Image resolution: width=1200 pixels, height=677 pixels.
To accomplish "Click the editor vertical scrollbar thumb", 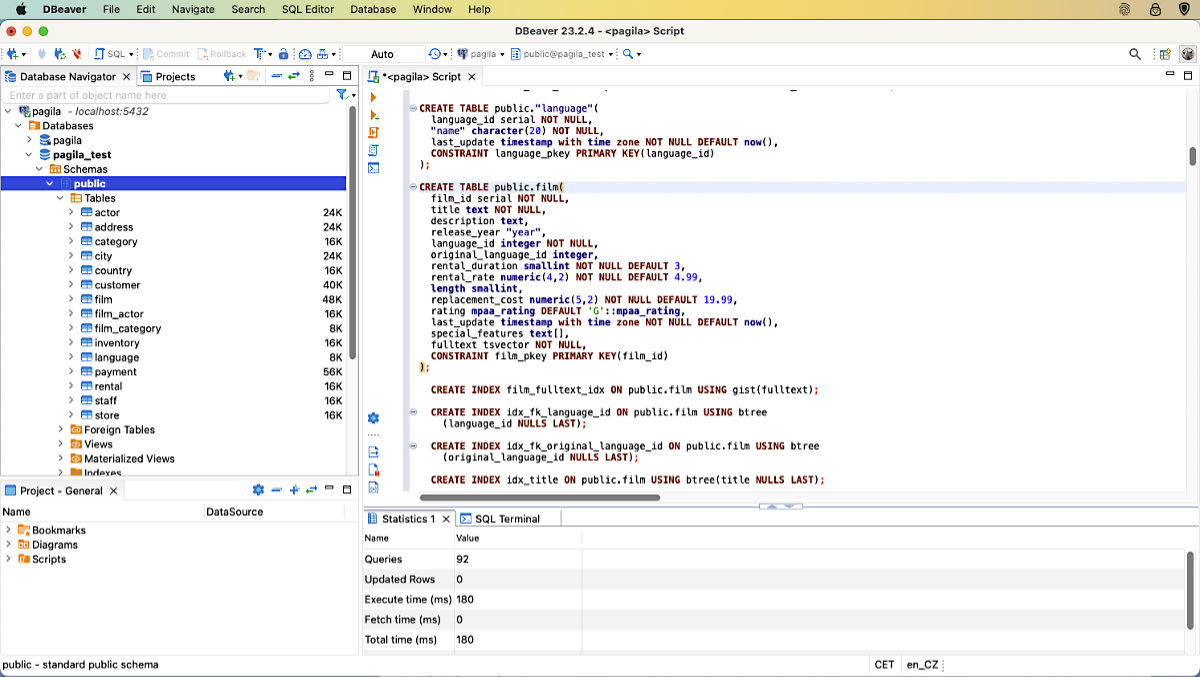I will tap(1192, 156).
